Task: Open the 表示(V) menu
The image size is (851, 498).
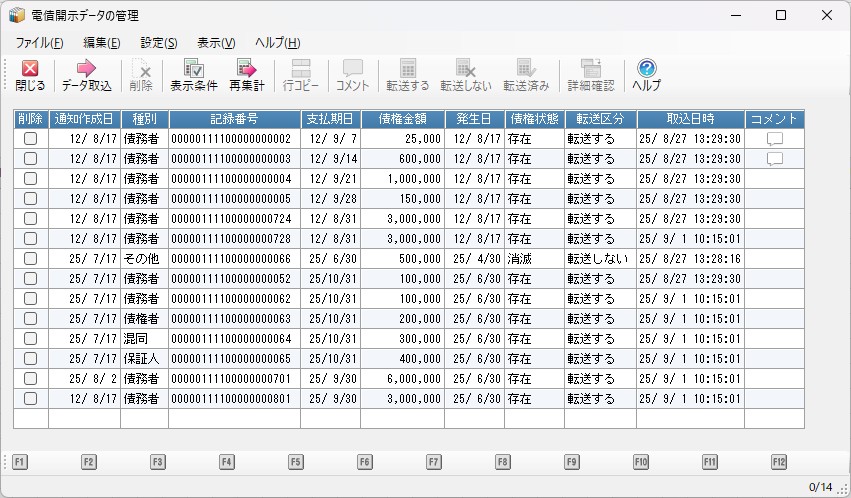Action: tap(216, 43)
